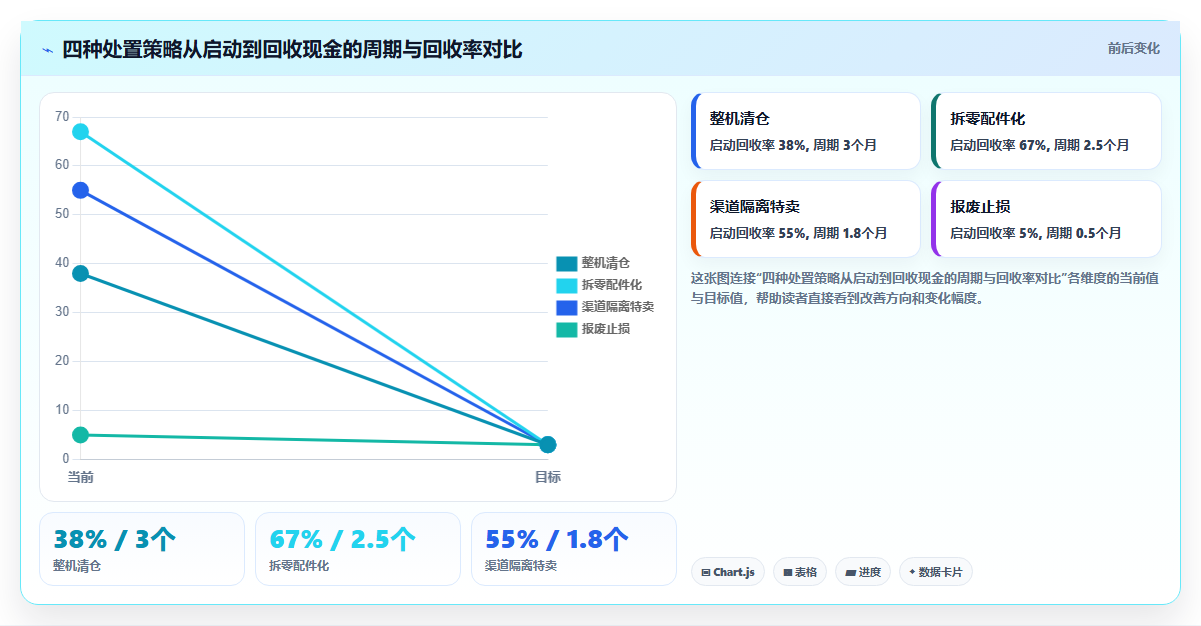1201x626 pixels.
Task: Click the Chart.js tag icon
Action: tap(706, 572)
